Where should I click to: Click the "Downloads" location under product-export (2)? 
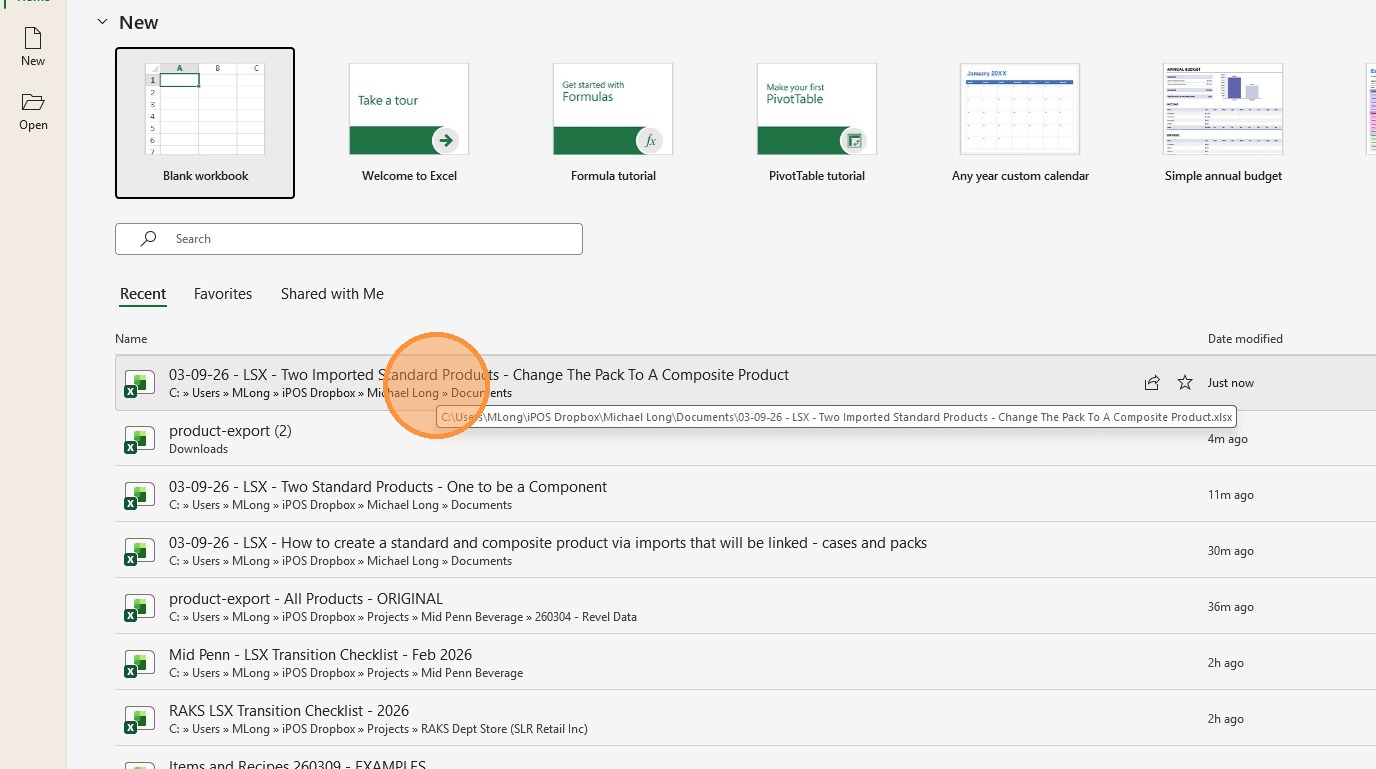point(198,449)
